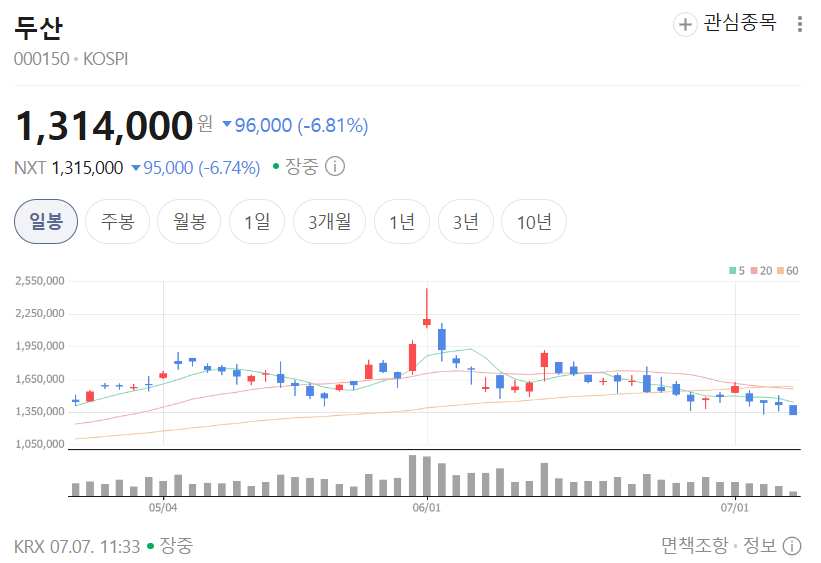Click the NXT change 95,000 (-6.74%)
821x563 pixels.
(x=196, y=168)
